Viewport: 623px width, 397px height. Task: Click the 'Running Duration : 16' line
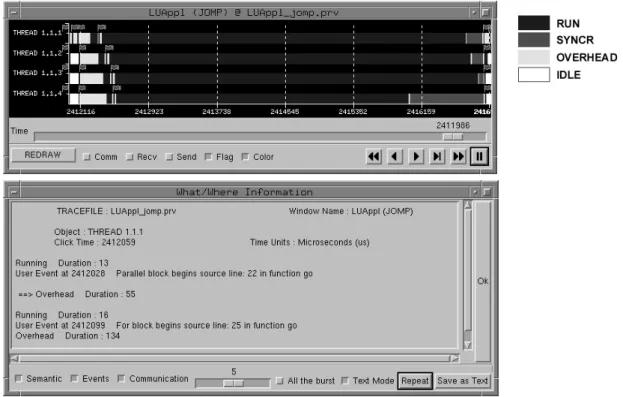coord(62,315)
